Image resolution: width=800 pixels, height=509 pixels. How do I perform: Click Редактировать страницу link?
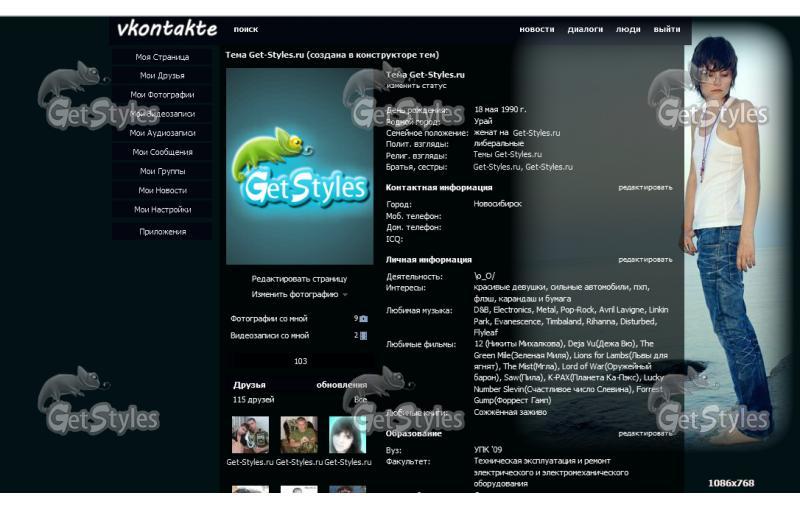299,279
